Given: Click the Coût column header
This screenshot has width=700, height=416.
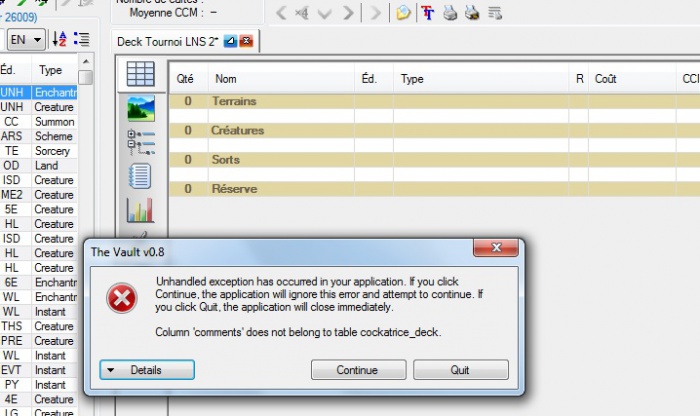Looking at the screenshot, I should 632,79.
